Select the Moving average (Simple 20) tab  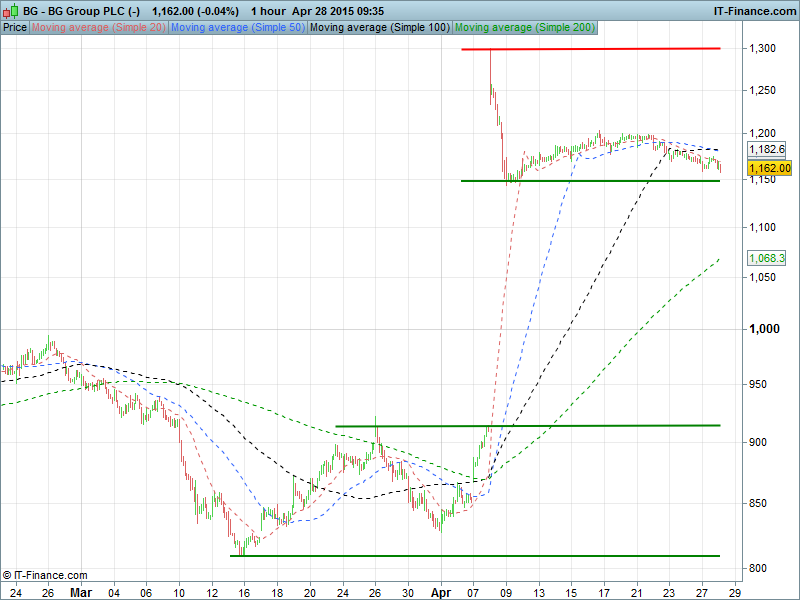99,27
